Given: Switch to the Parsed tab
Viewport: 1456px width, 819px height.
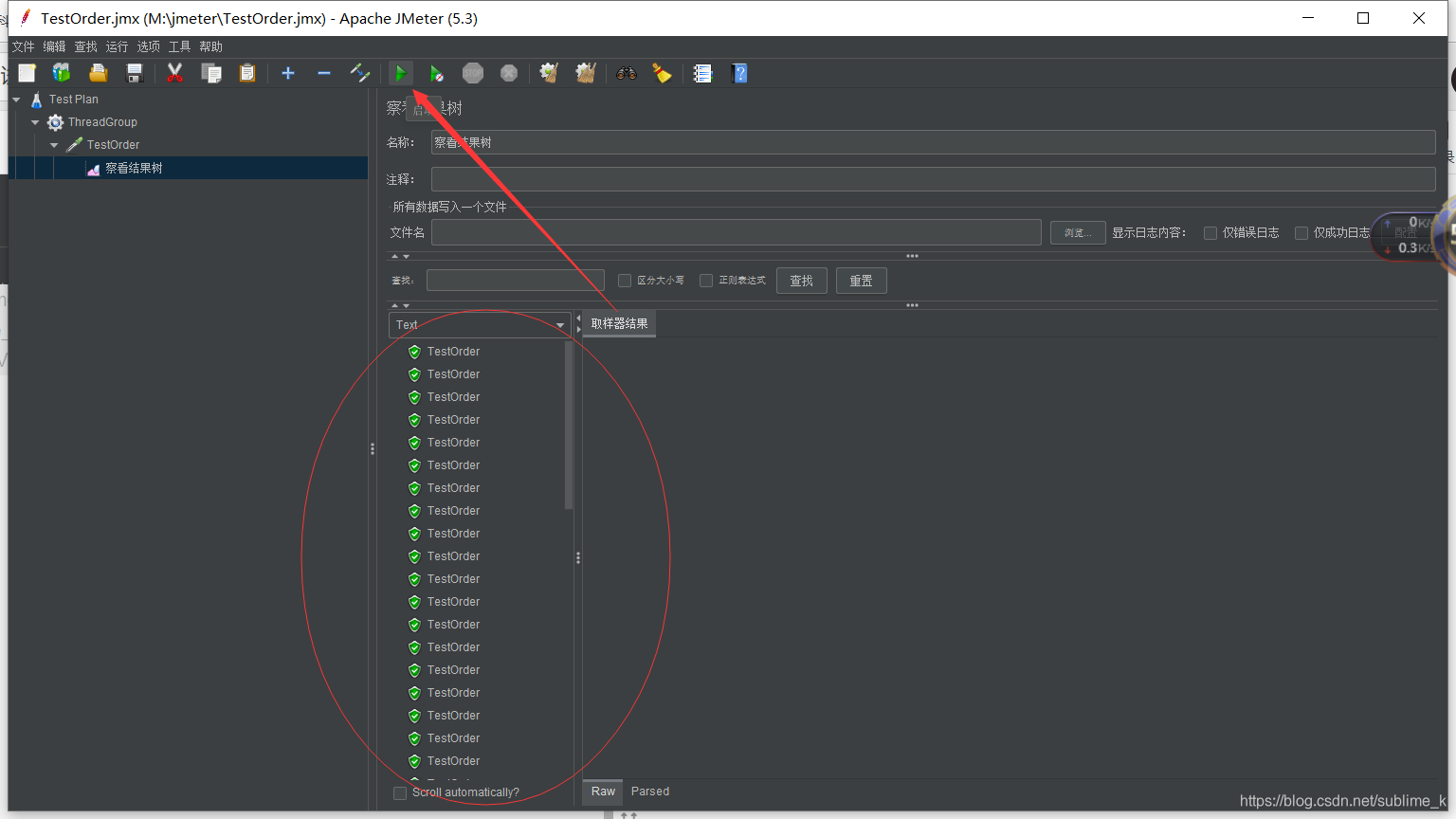Looking at the screenshot, I should tap(650, 792).
